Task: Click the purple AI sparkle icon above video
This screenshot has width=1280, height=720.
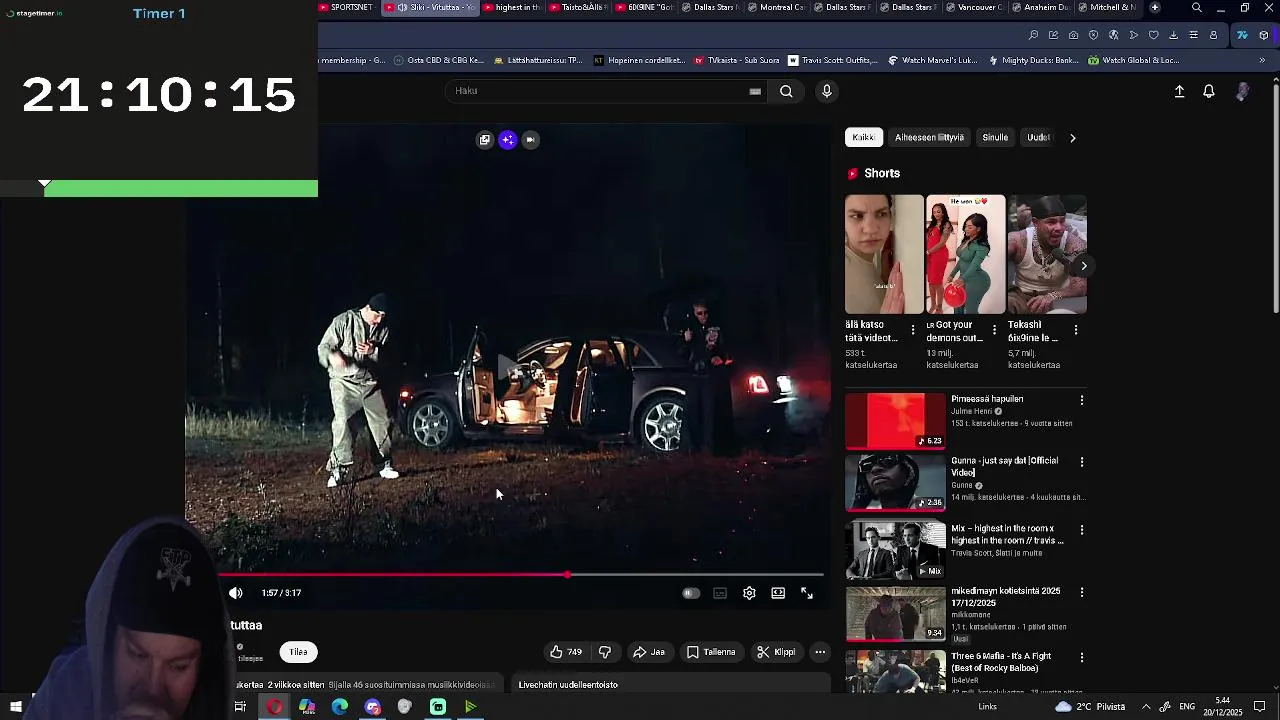Action: tap(508, 140)
